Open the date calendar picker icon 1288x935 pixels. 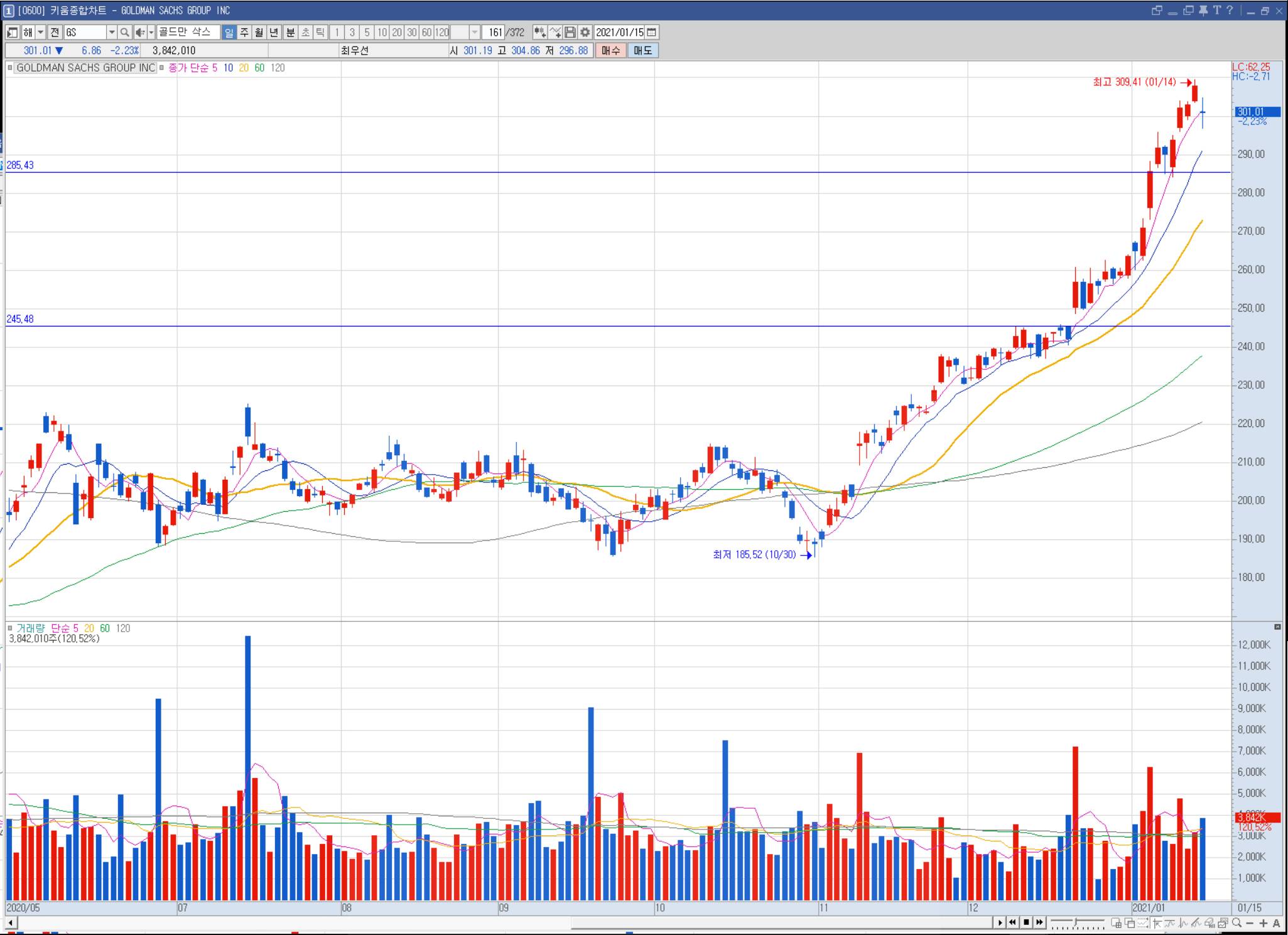(x=652, y=32)
